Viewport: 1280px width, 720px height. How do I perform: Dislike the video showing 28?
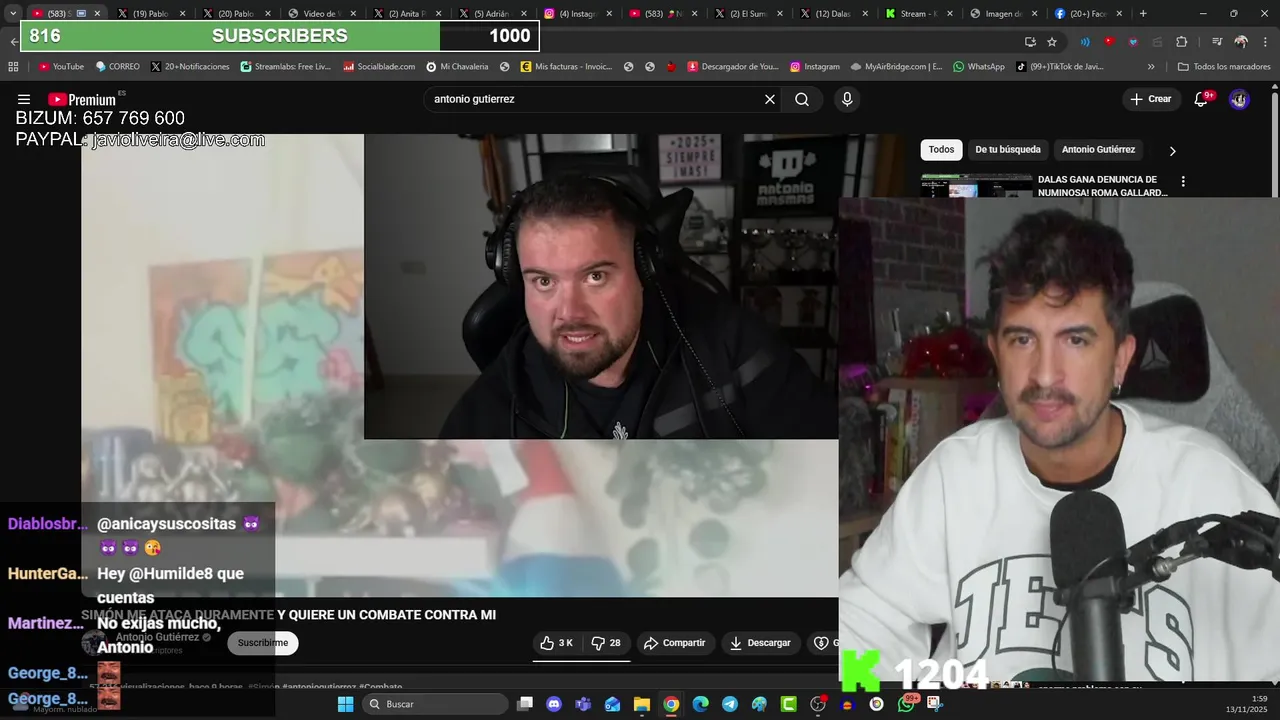coord(606,643)
